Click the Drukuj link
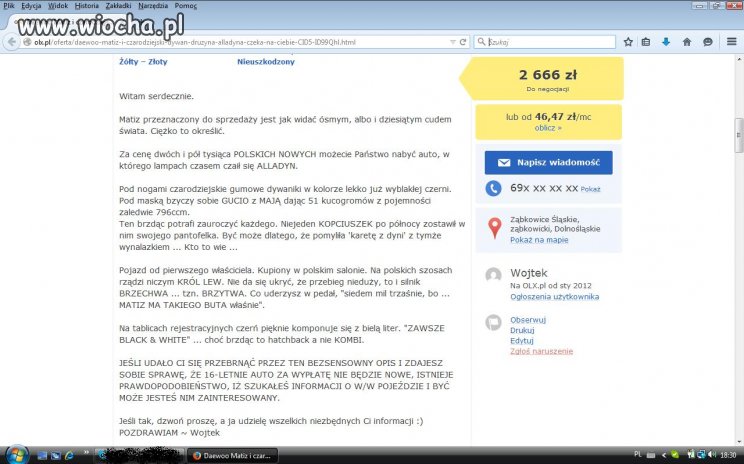Viewport: 744px width, 464px height. pyautogui.click(x=522, y=331)
